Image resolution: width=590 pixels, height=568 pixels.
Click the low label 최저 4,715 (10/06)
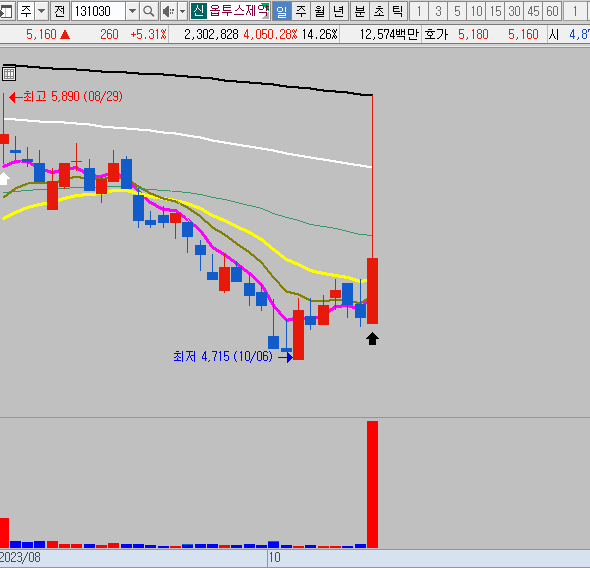223,356
